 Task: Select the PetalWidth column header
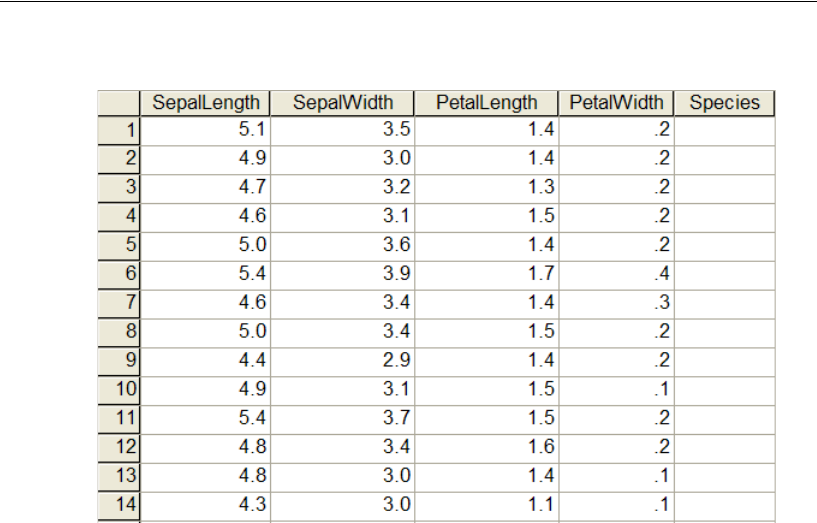point(616,103)
